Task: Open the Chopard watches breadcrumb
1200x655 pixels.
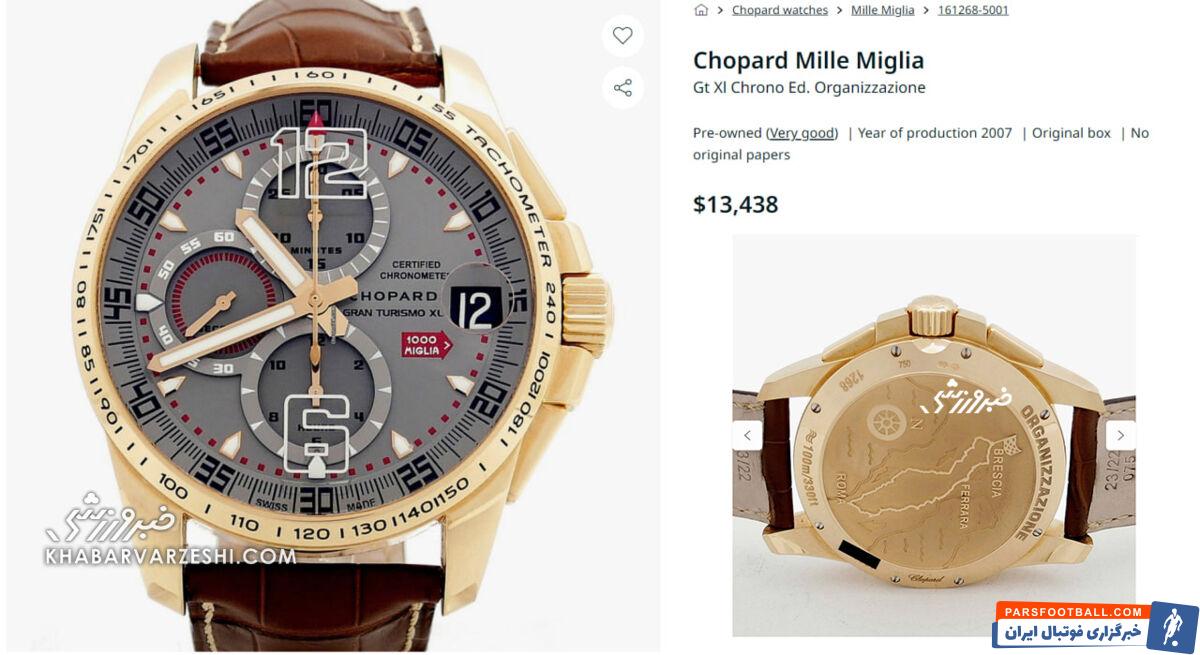Action: tap(780, 10)
